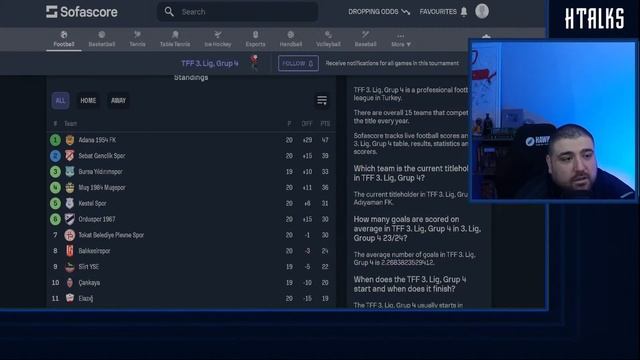
Task: Switch standings to Home filter
Action: pyautogui.click(x=88, y=100)
